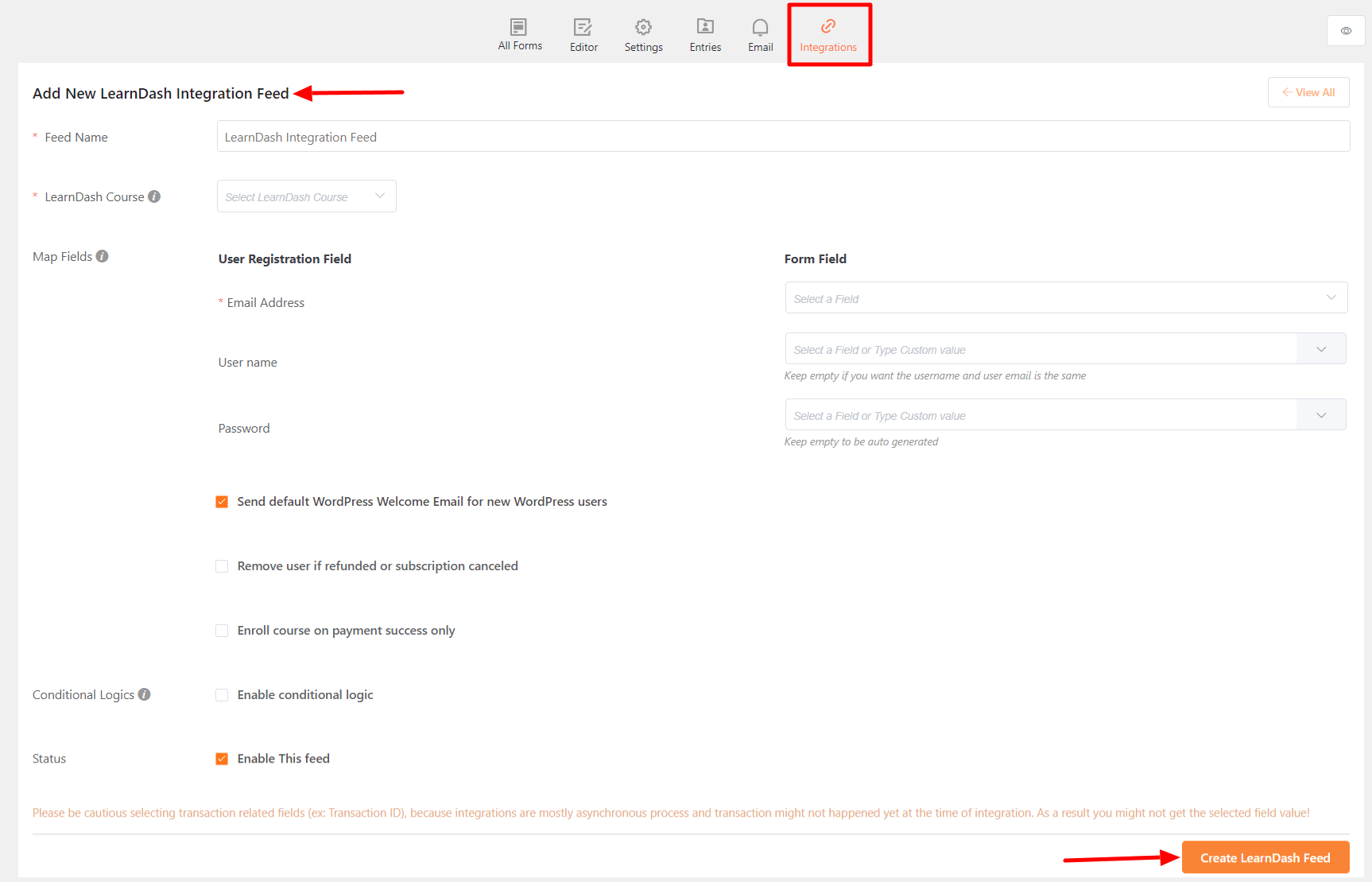Click the View All button
The width and height of the screenshot is (1372, 882).
[x=1308, y=92]
